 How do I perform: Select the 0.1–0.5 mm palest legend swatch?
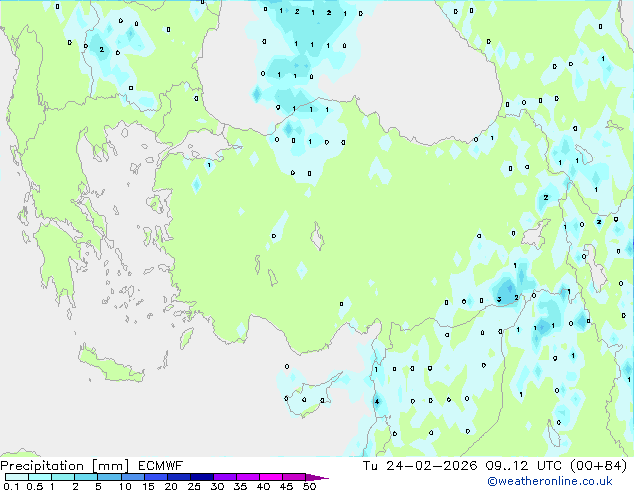[x=17, y=477]
